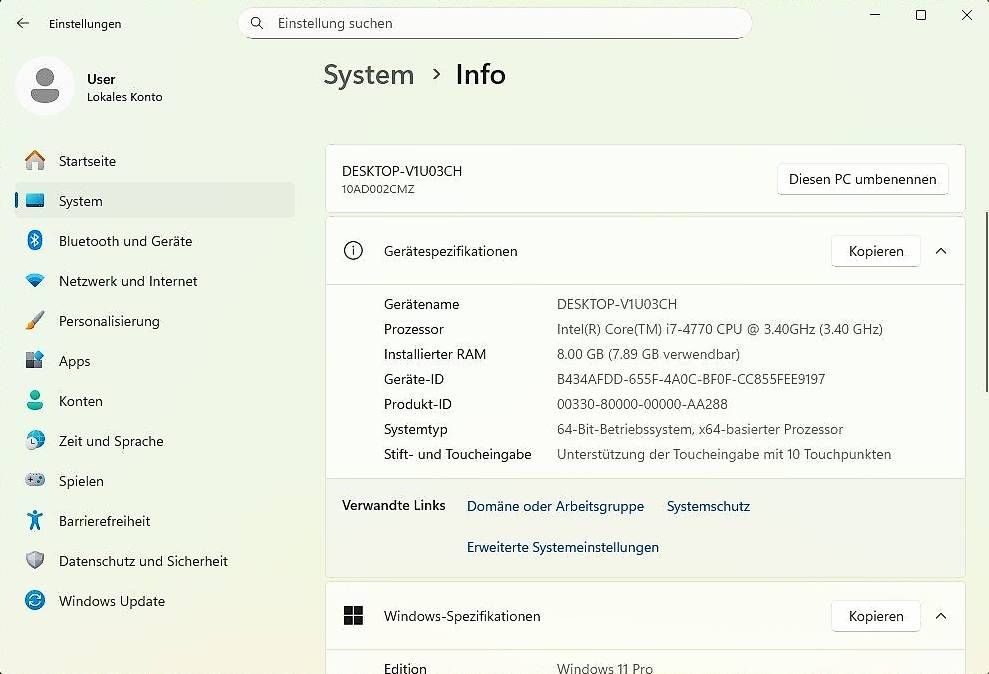
Task: Copy Windows specifications with Kopieren button
Action: point(875,616)
